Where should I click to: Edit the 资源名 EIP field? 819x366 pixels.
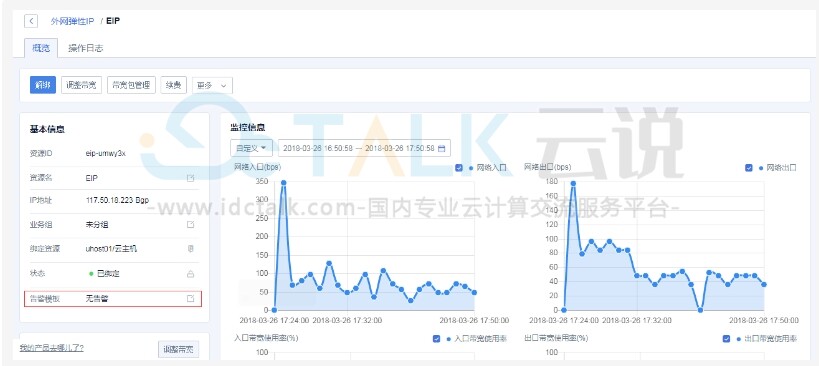(190, 178)
